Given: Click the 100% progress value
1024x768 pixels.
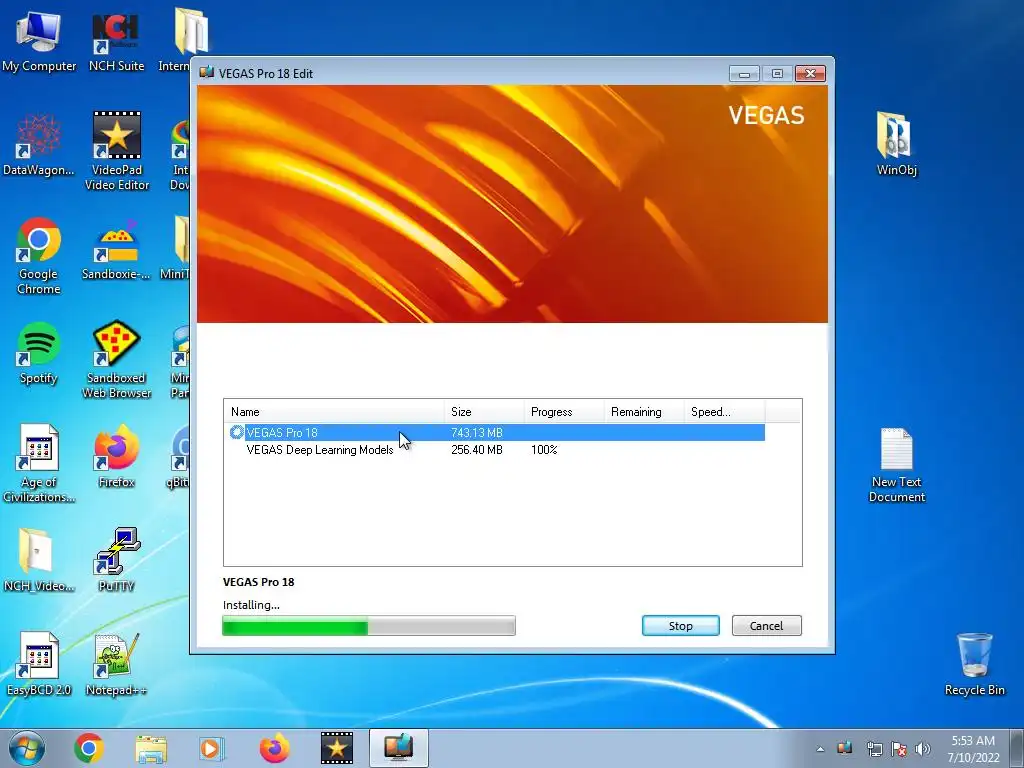Looking at the screenshot, I should pyautogui.click(x=544, y=450).
